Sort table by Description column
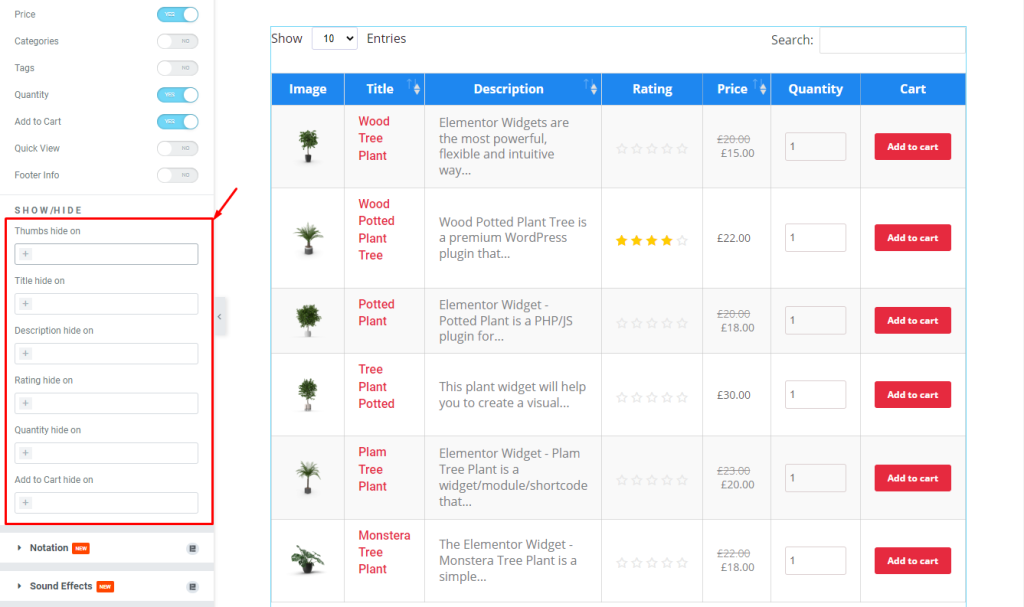Image resolution: width=1024 pixels, height=607 pixels. (513, 89)
